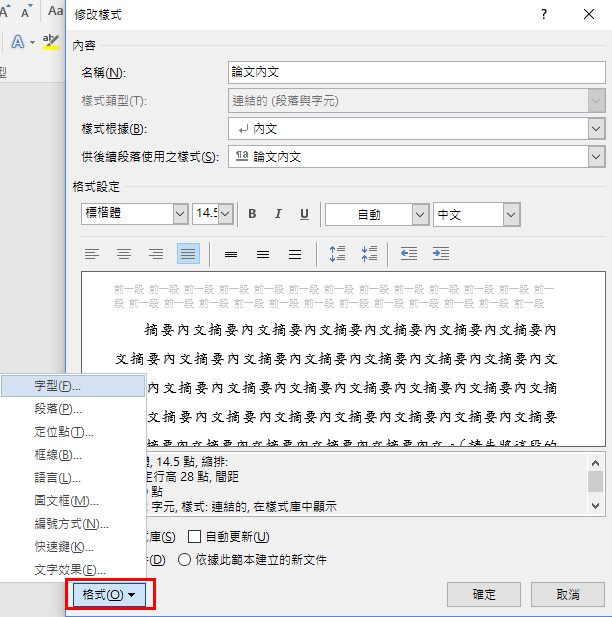This screenshot has height=617, width=612.
Task: Select 段落(P)... in the format menu
Action: [x=58, y=408]
